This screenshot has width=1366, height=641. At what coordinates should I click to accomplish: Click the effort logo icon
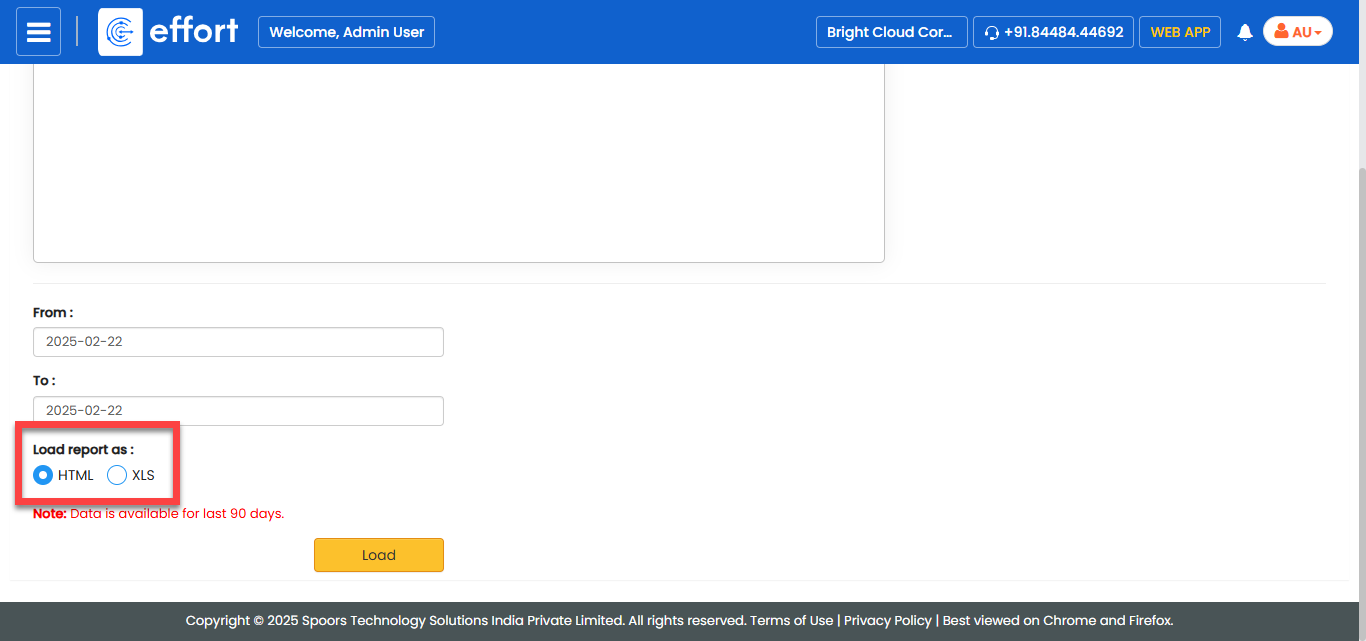[x=120, y=32]
